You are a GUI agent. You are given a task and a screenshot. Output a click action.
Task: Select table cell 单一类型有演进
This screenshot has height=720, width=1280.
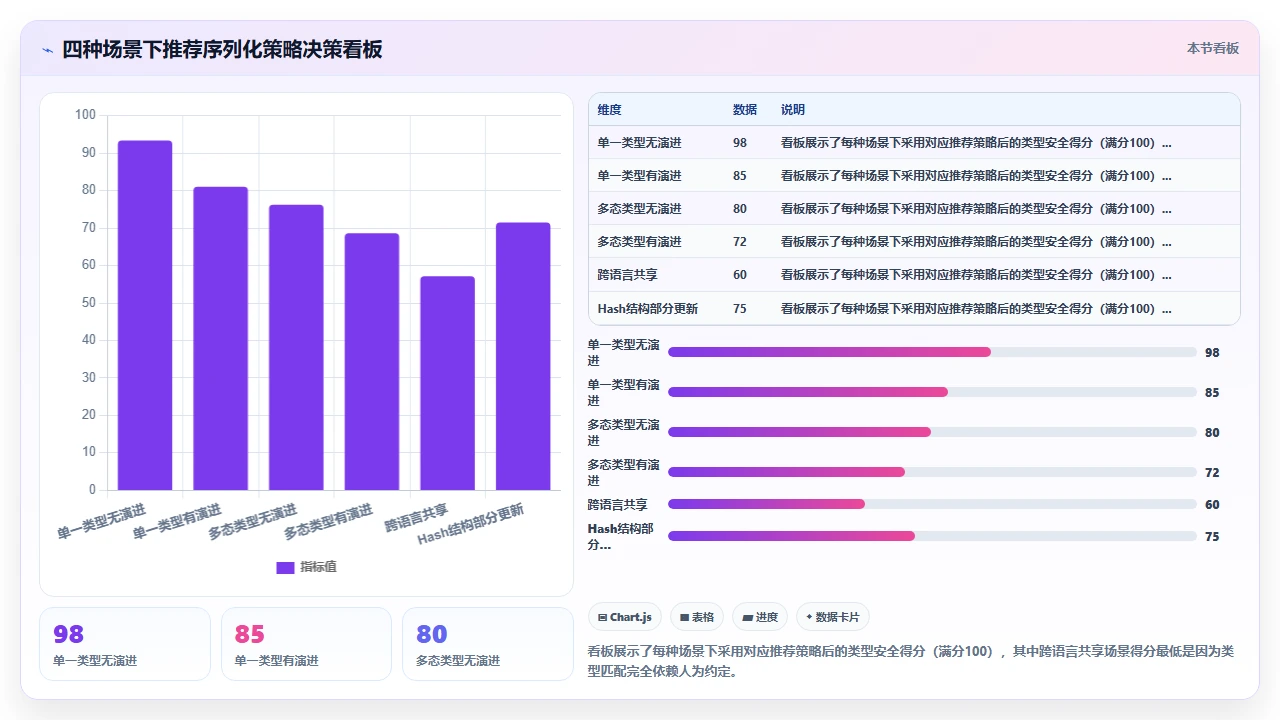point(640,176)
